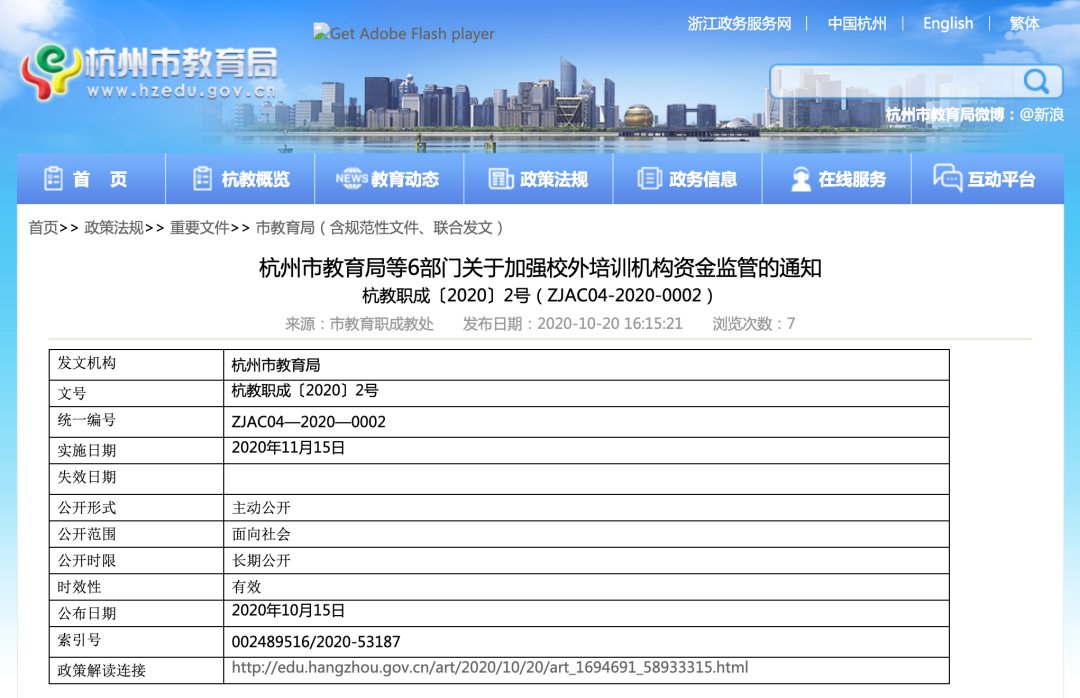Click the 发布日期 2020-10-20 16:15:21 text

[x=572, y=324]
